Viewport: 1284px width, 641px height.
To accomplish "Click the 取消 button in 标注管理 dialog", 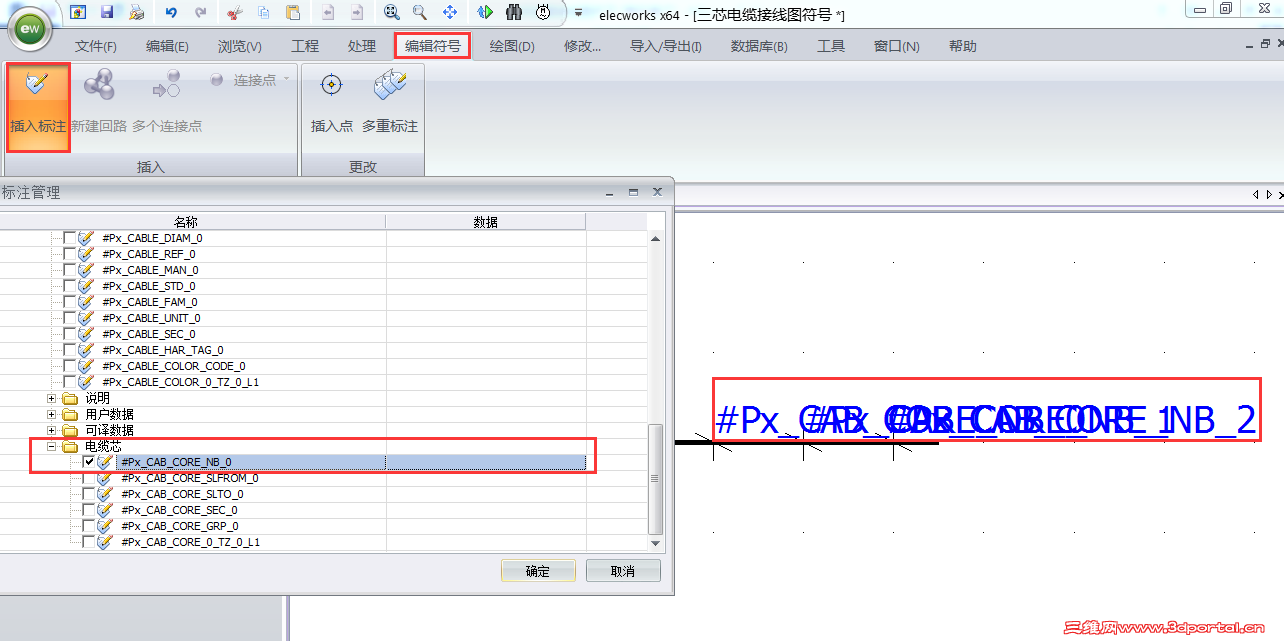I will click(x=623, y=571).
